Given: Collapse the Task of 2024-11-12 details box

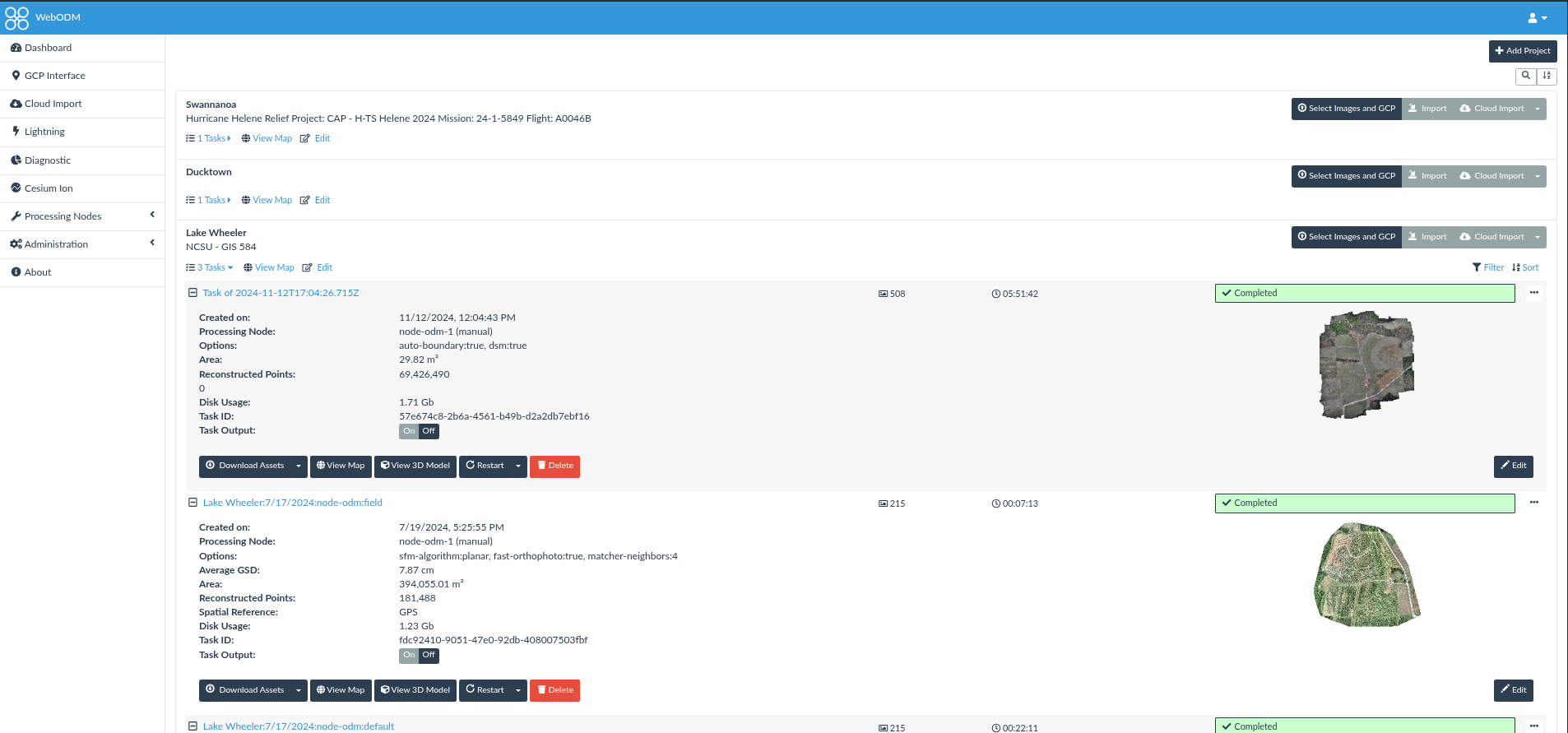Looking at the screenshot, I should (x=193, y=293).
